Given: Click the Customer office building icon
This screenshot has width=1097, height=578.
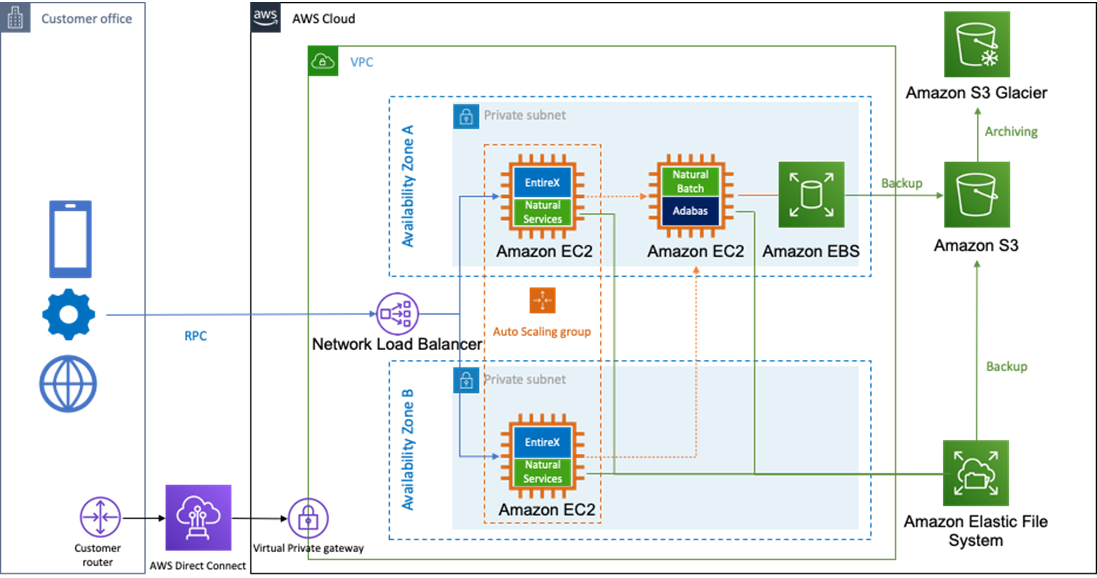Looking at the screenshot, I should [15, 17].
